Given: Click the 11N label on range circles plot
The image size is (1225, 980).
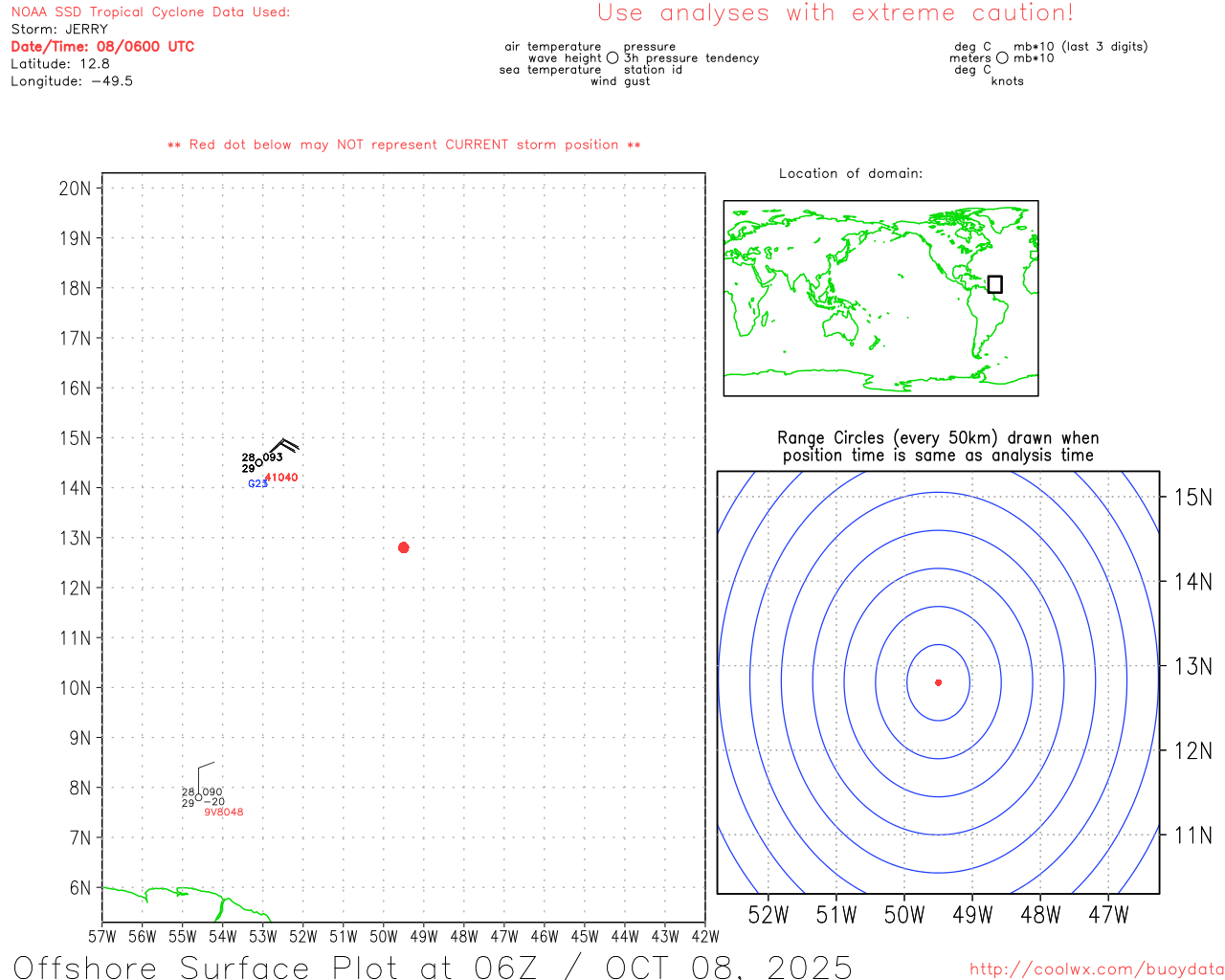Looking at the screenshot, I should 1193,835.
